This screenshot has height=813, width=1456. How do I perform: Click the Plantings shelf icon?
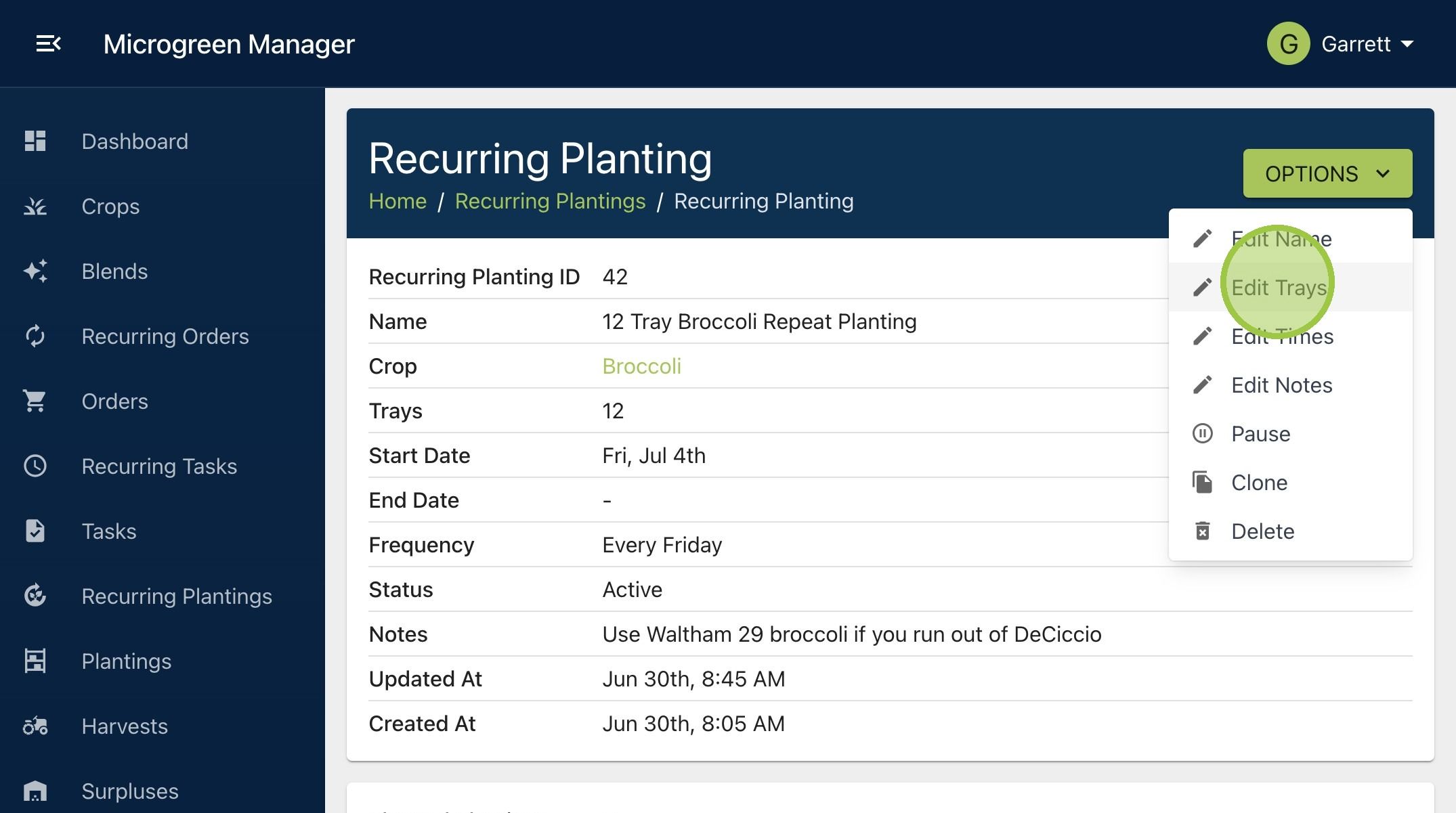[x=35, y=661]
